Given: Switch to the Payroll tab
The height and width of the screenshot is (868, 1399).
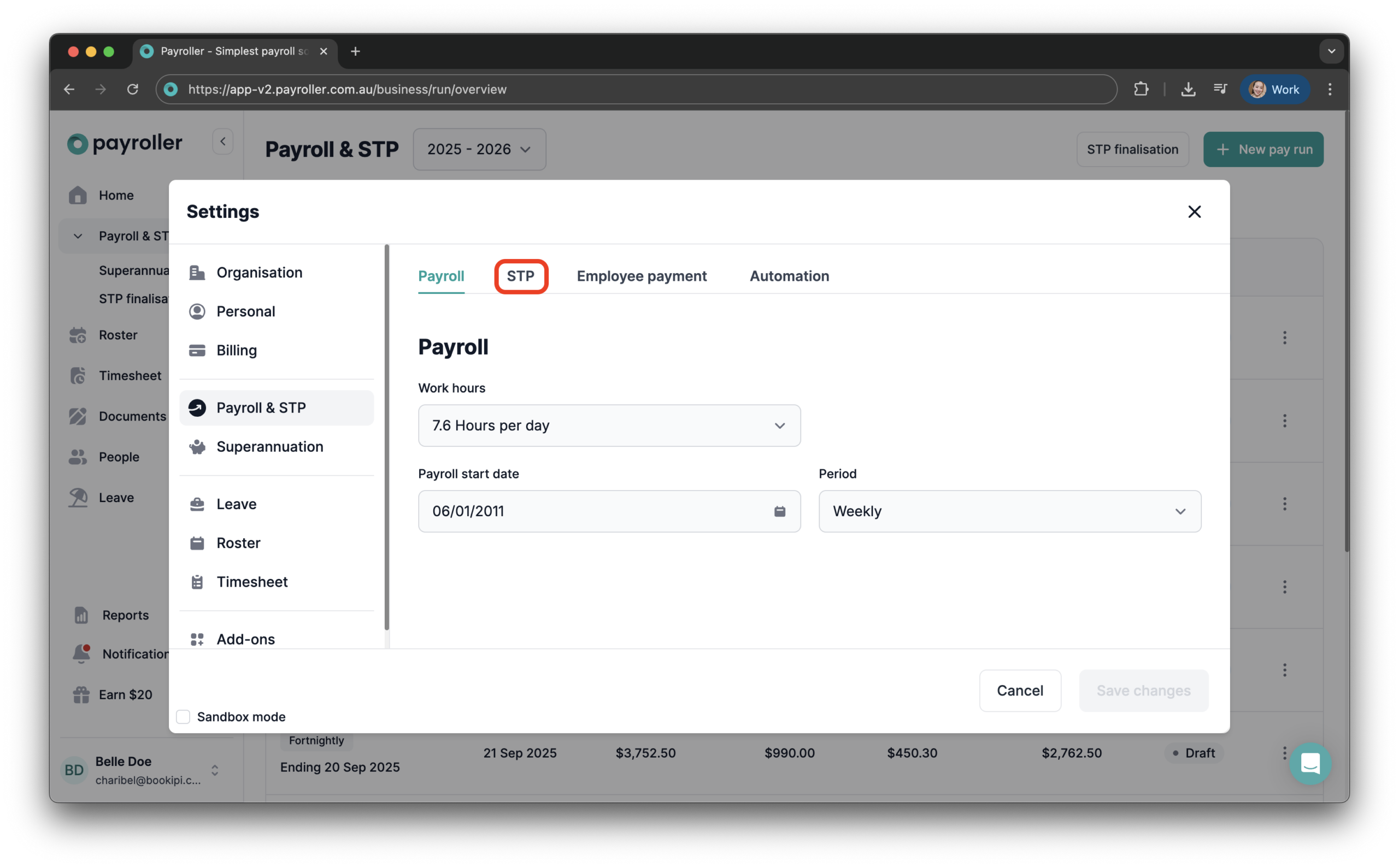Looking at the screenshot, I should (441, 276).
